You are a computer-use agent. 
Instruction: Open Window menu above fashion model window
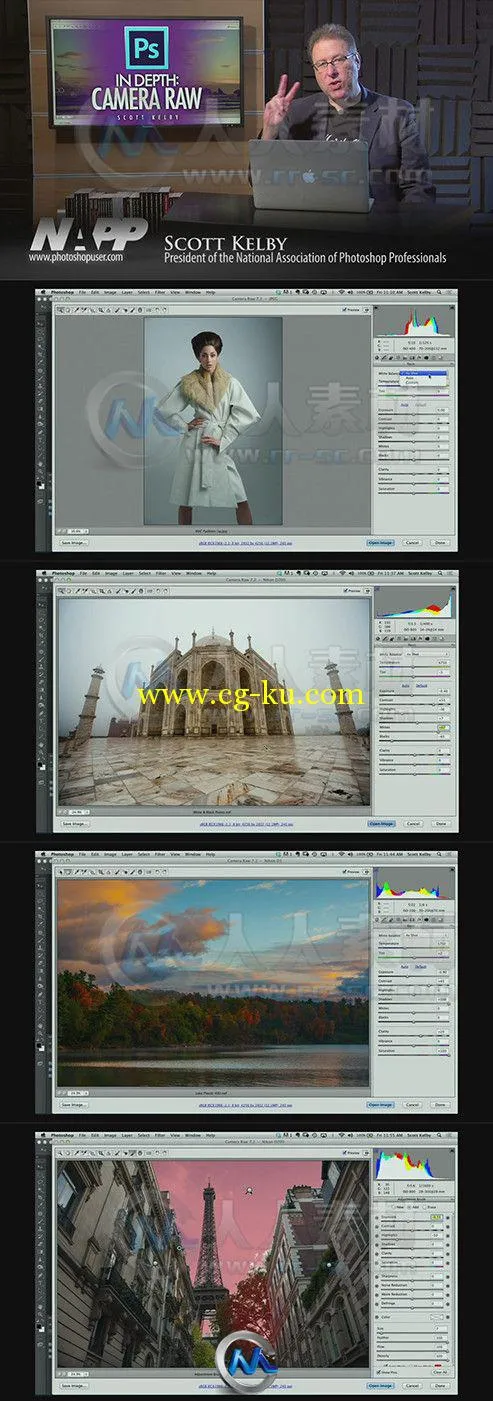[x=193, y=292]
